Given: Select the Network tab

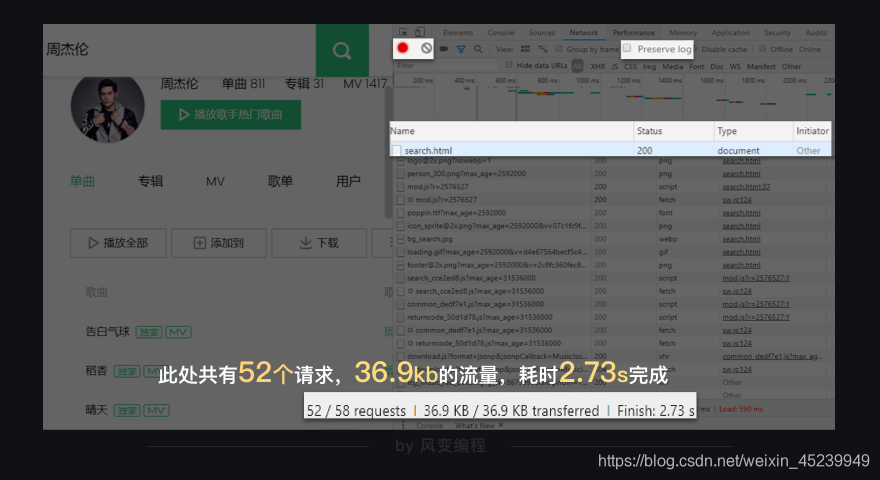Looking at the screenshot, I should point(584,33).
